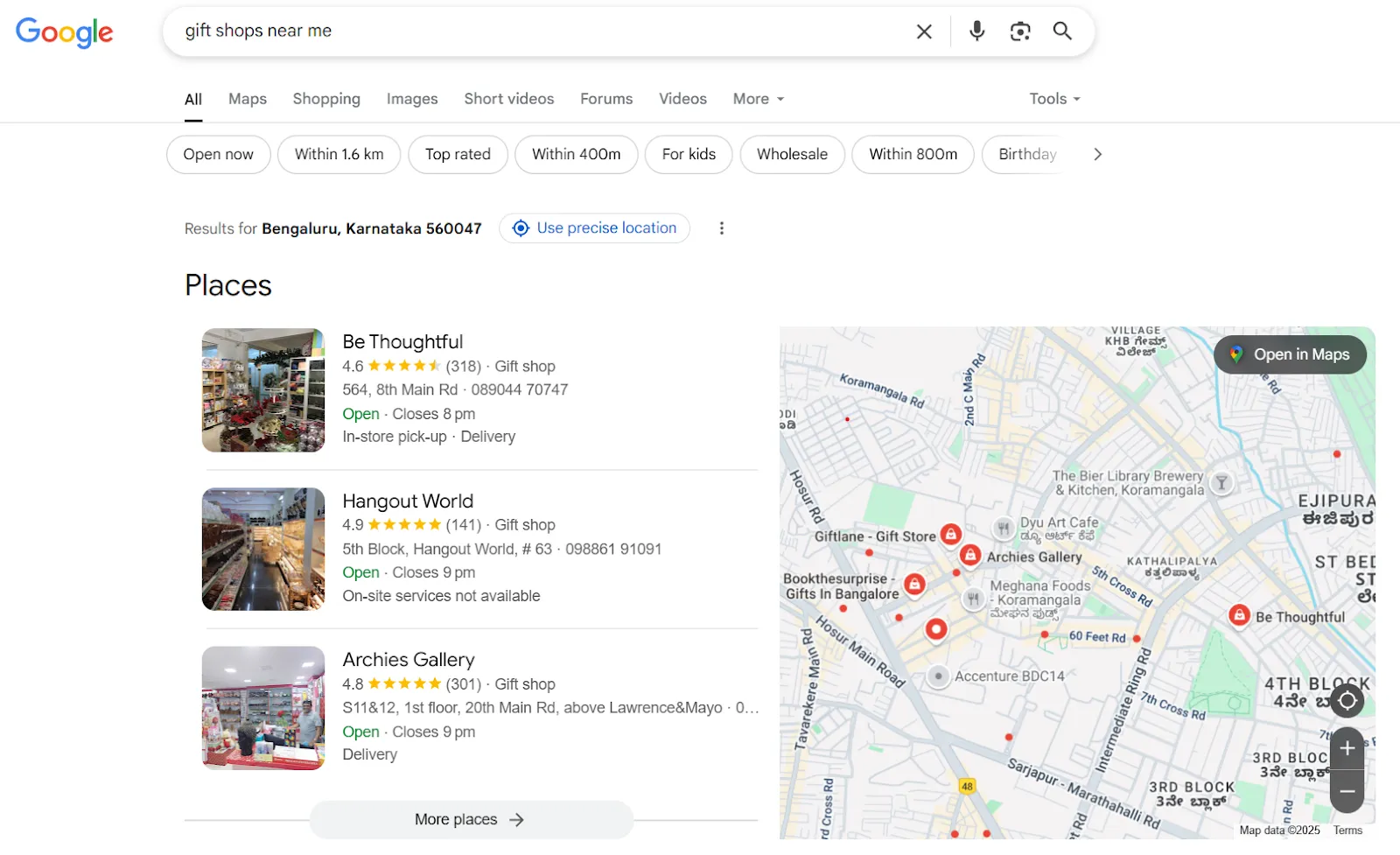Apply the Open now filter chip
The image size is (1400, 855).
(x=219, y=155)
